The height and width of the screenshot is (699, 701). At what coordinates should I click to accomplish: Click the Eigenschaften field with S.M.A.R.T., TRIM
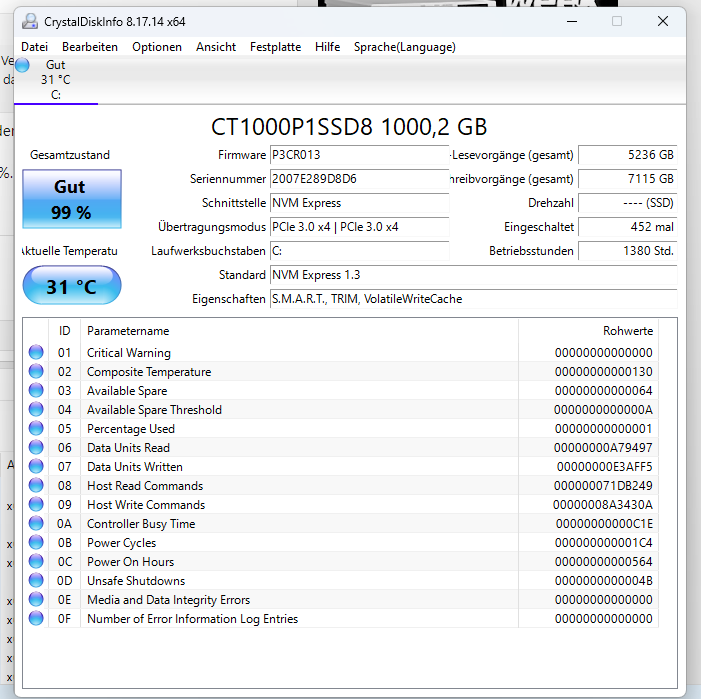click(x=473, y=299)
